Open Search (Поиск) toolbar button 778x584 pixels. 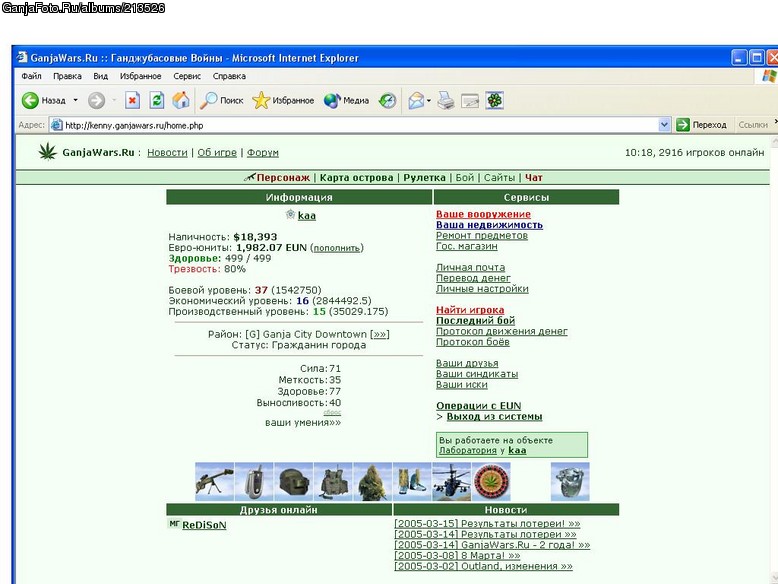coord(222,100)
